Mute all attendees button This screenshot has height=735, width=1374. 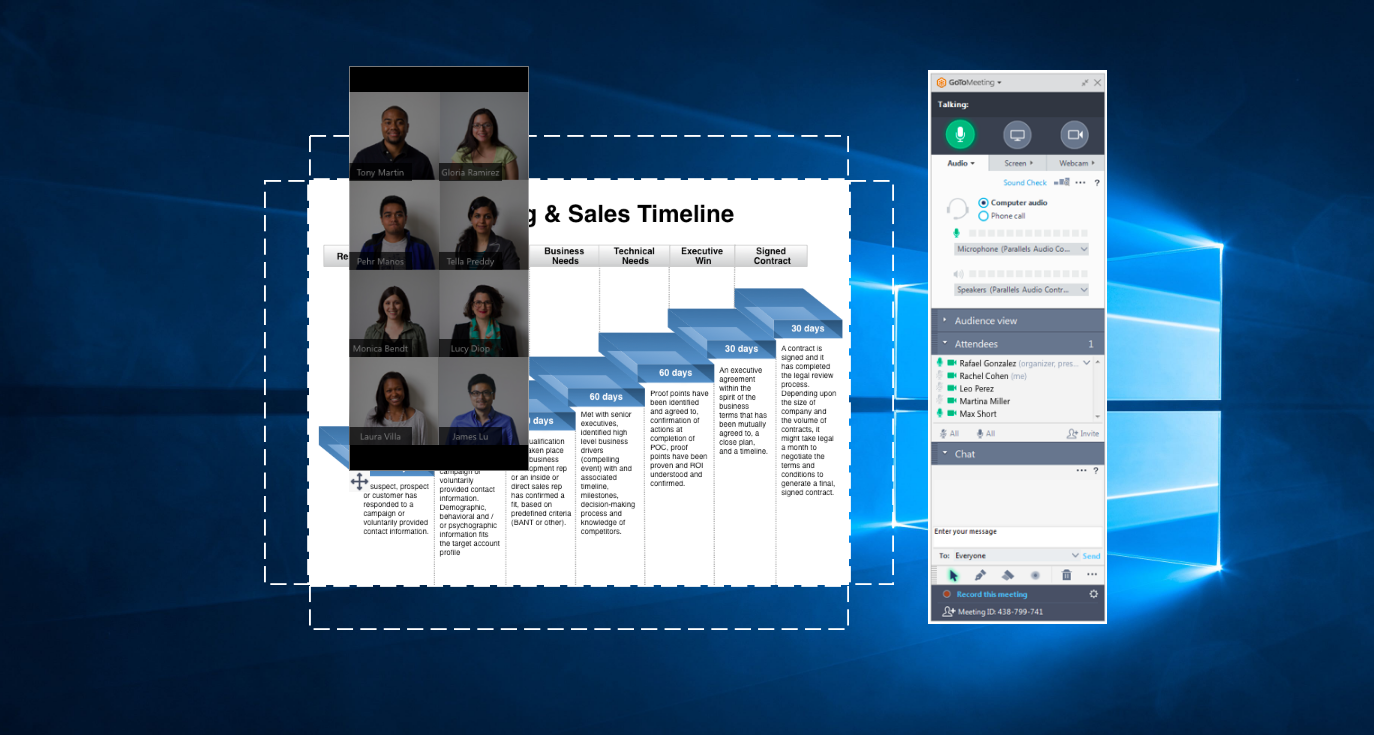click(x=949, y=433)
